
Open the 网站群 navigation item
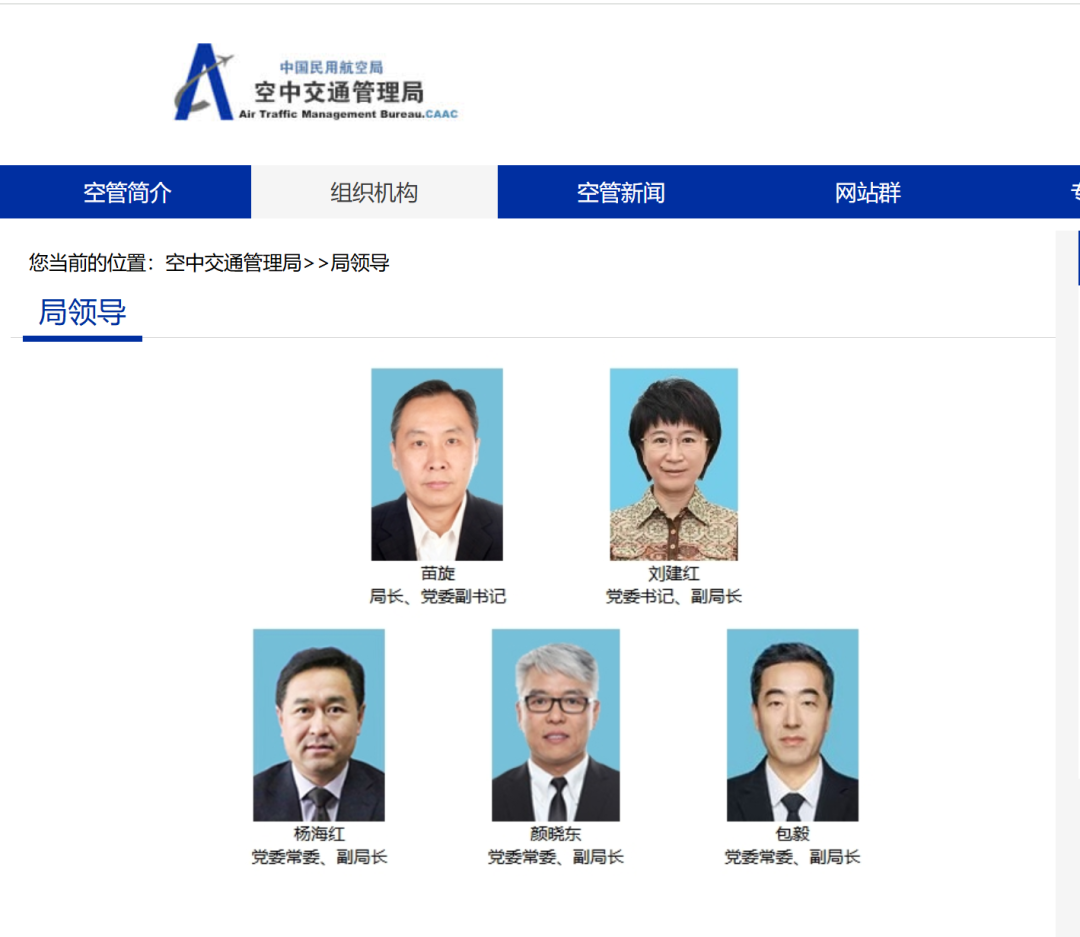[x=867, y=192]
